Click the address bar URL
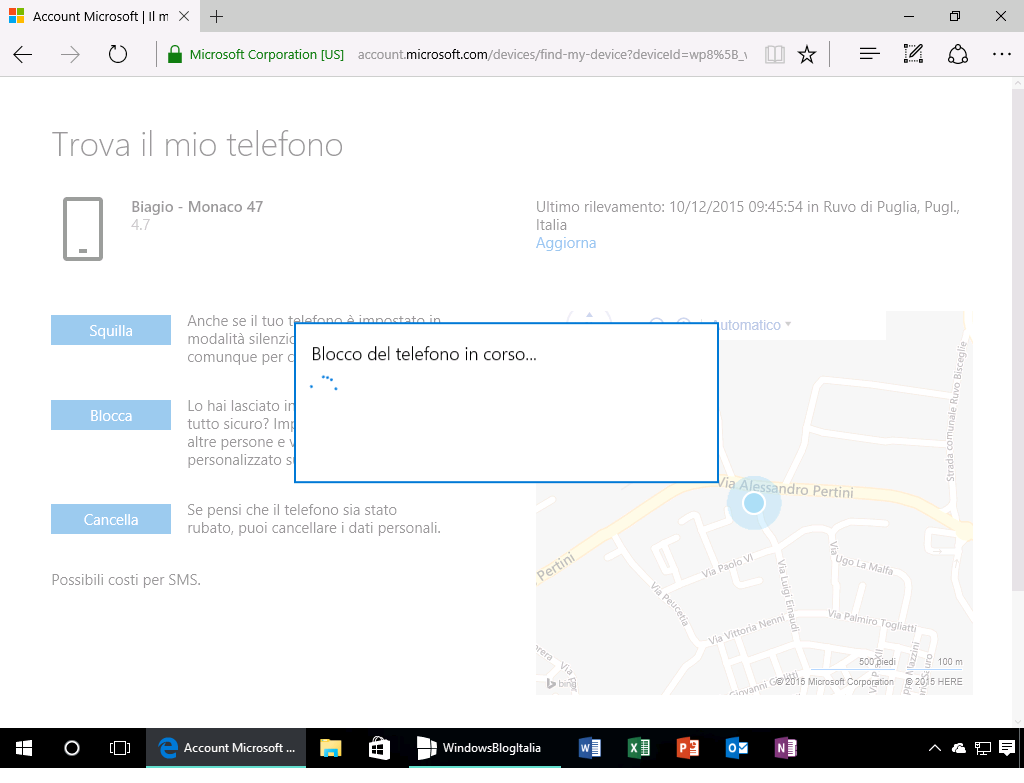Viewport: 1024px width, 783px height. (552, 55)
